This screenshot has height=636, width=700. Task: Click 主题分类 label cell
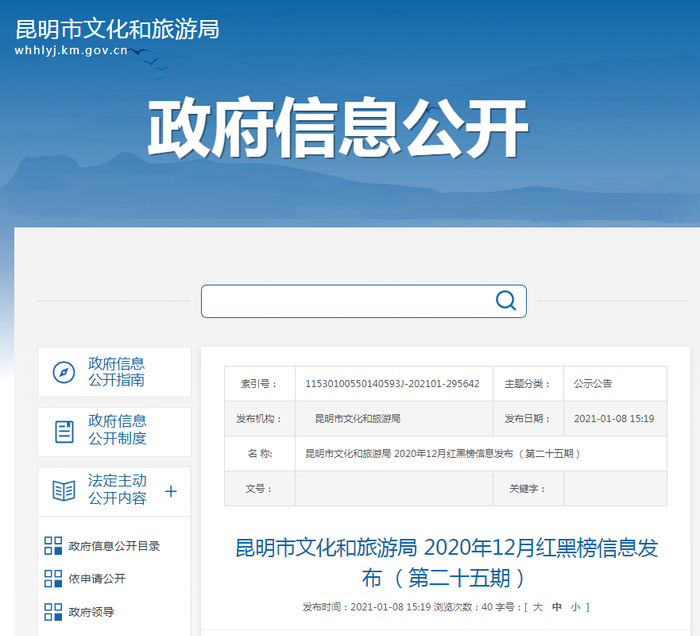pyautogui.click(x=528, y=384)
